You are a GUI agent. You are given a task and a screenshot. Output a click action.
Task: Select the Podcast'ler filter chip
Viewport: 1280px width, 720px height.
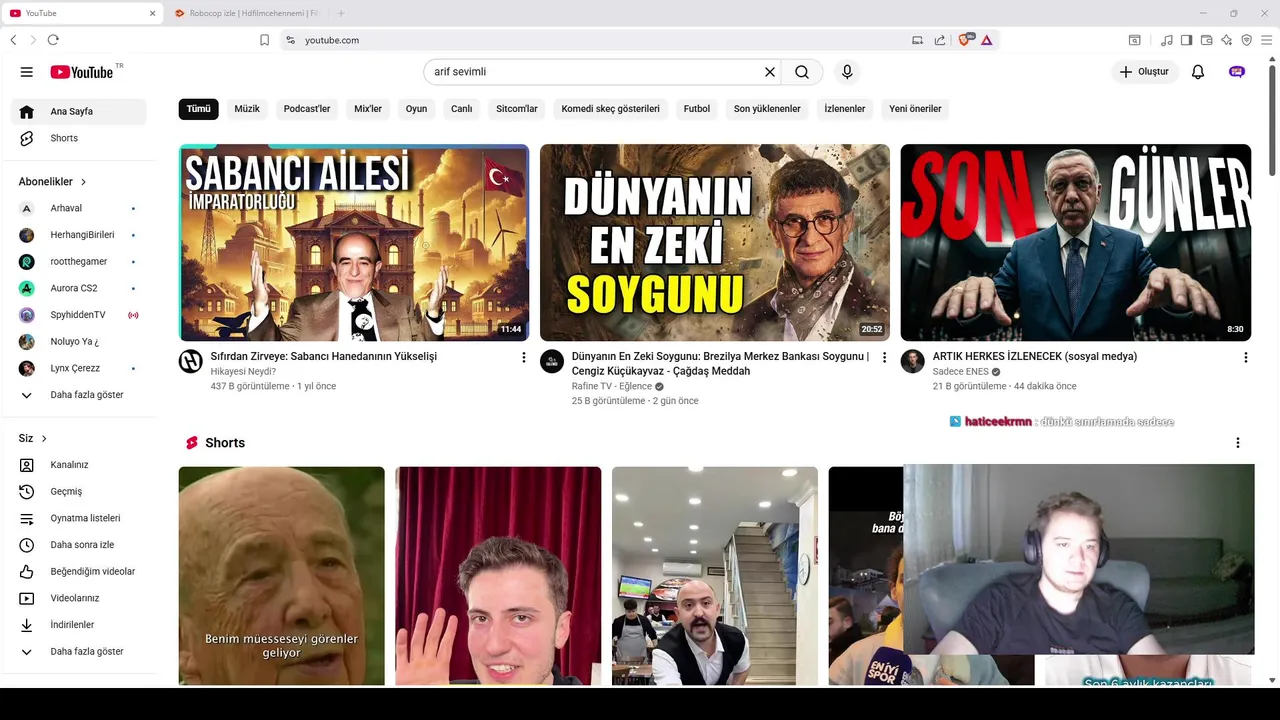pyautogui.click(x=307, y=109)
